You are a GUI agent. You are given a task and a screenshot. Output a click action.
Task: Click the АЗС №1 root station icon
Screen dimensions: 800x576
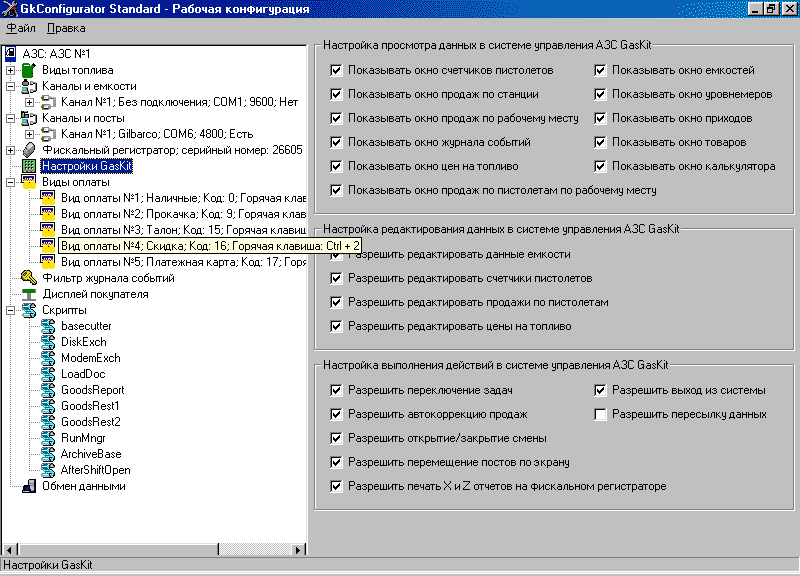click(10, 54)
